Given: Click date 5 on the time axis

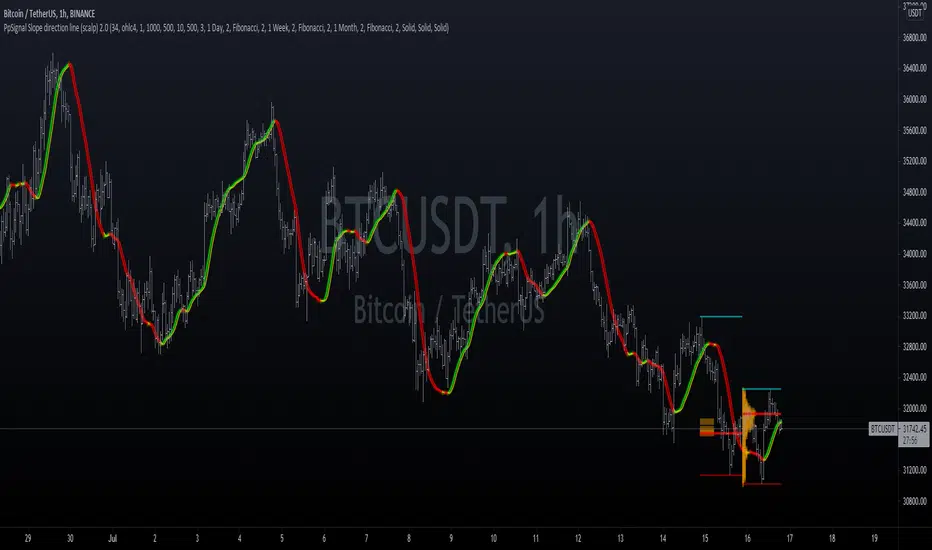Looking at the screenshot, I should 282,539.
